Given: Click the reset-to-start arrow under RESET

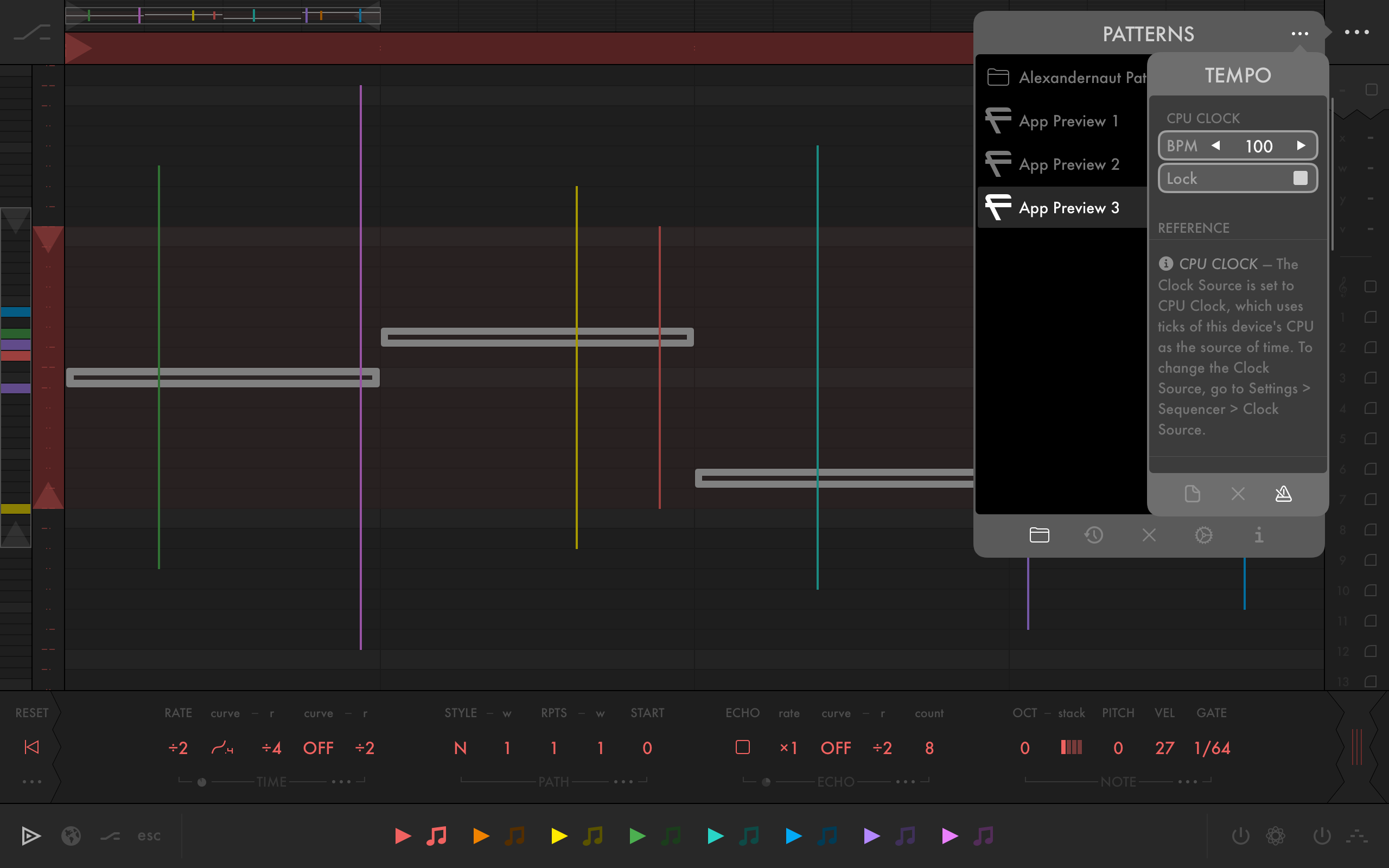Looking at the screenshot, I should (31, 747).
